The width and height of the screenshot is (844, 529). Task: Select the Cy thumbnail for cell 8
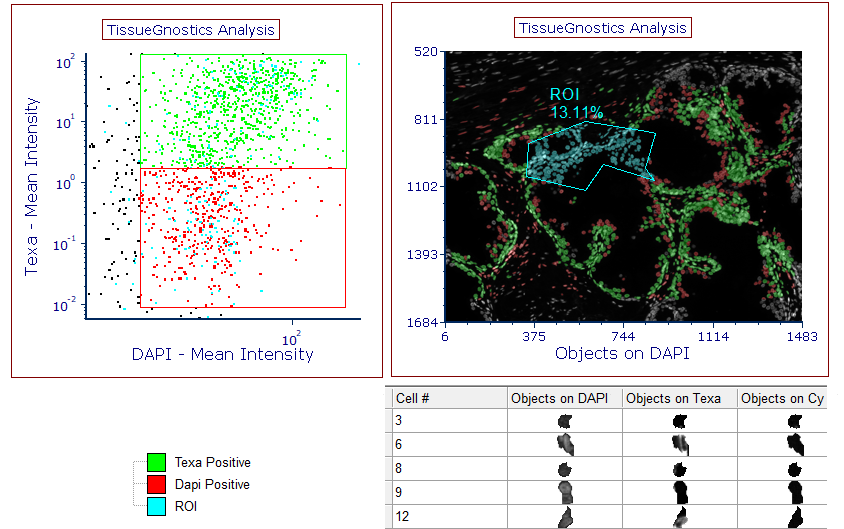[x=794, y=468]
